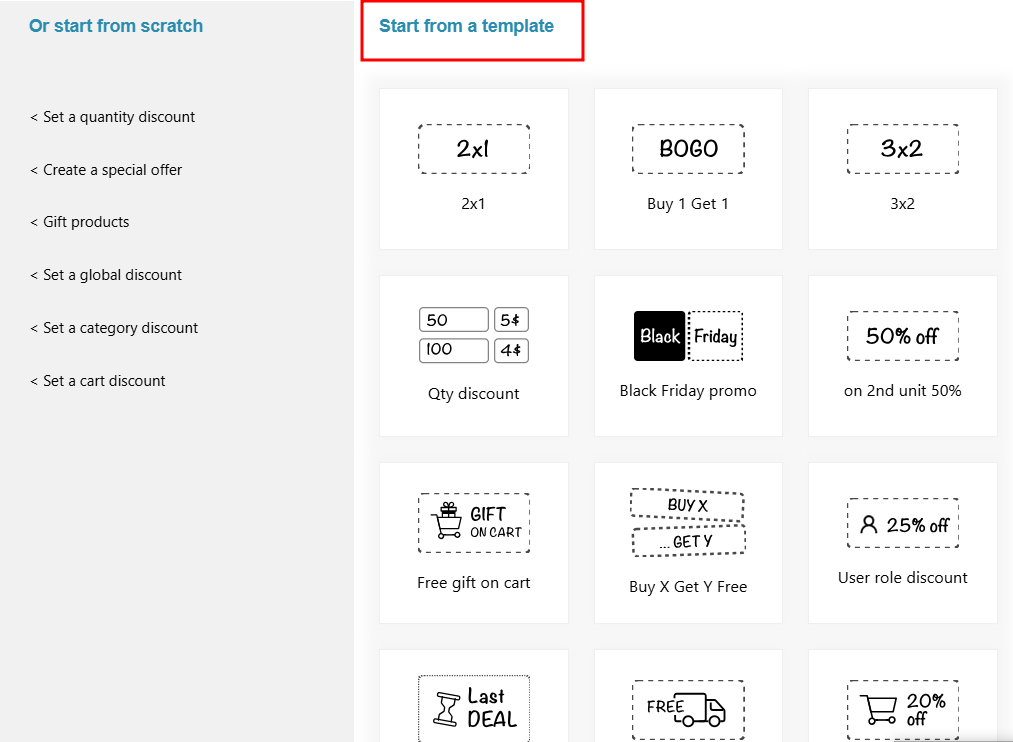The height and width of the screenshot is (742, 1013).
Task: Select the FREE truck shipping template
Action: [688, 709]
